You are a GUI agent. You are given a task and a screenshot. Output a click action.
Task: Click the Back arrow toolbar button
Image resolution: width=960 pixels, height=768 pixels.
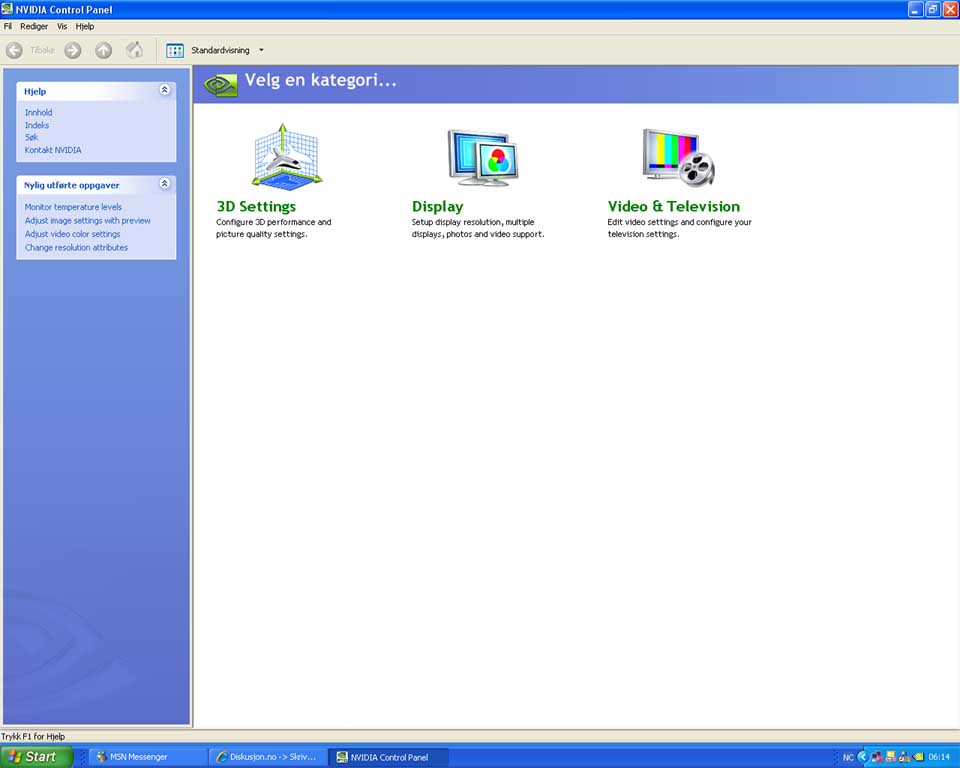14,50
